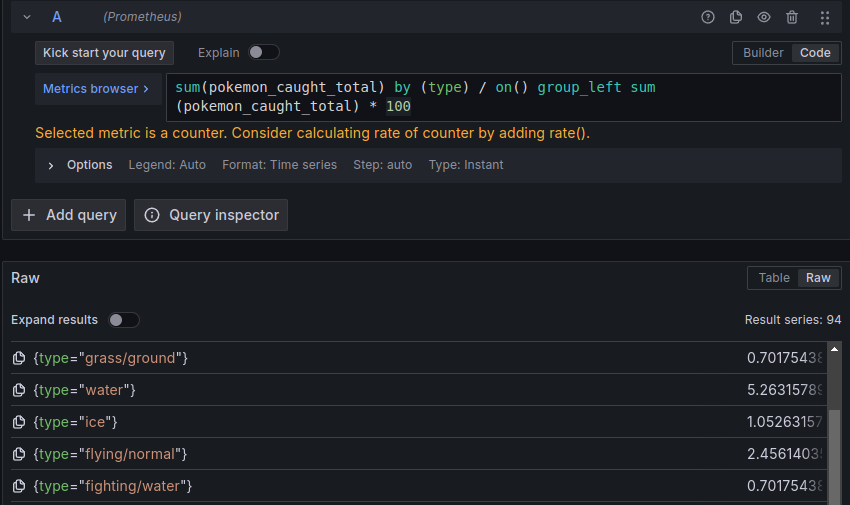The image size is (850, 505).
Task: Click Kick start your query button
Action: click(105, 53)
